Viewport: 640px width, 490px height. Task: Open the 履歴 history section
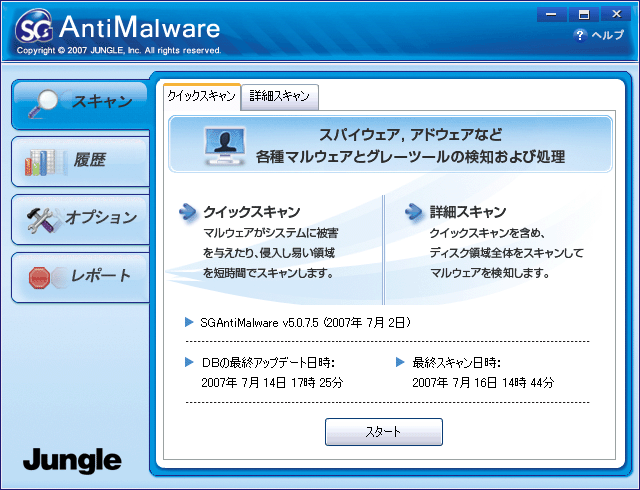pyautogui.click(x=81, y=162)
